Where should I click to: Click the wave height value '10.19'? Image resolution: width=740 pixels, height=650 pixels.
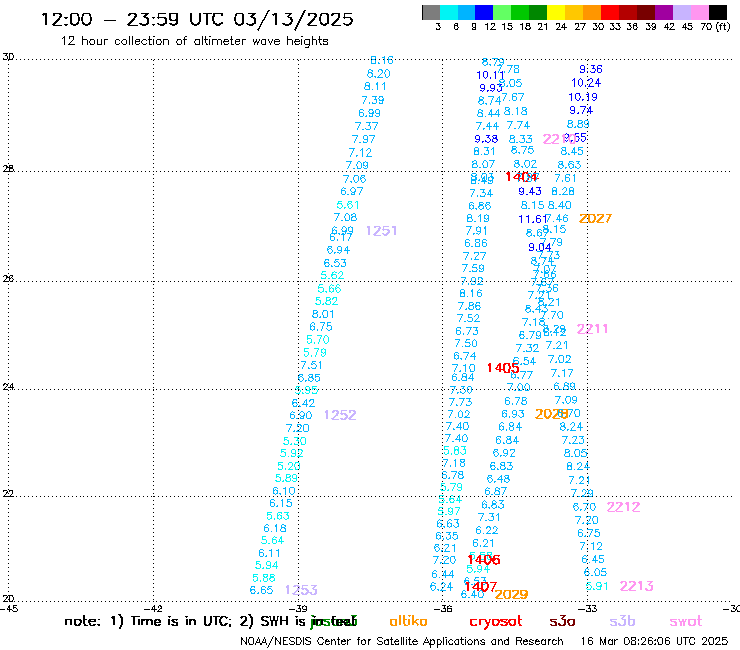click(583, 97)
